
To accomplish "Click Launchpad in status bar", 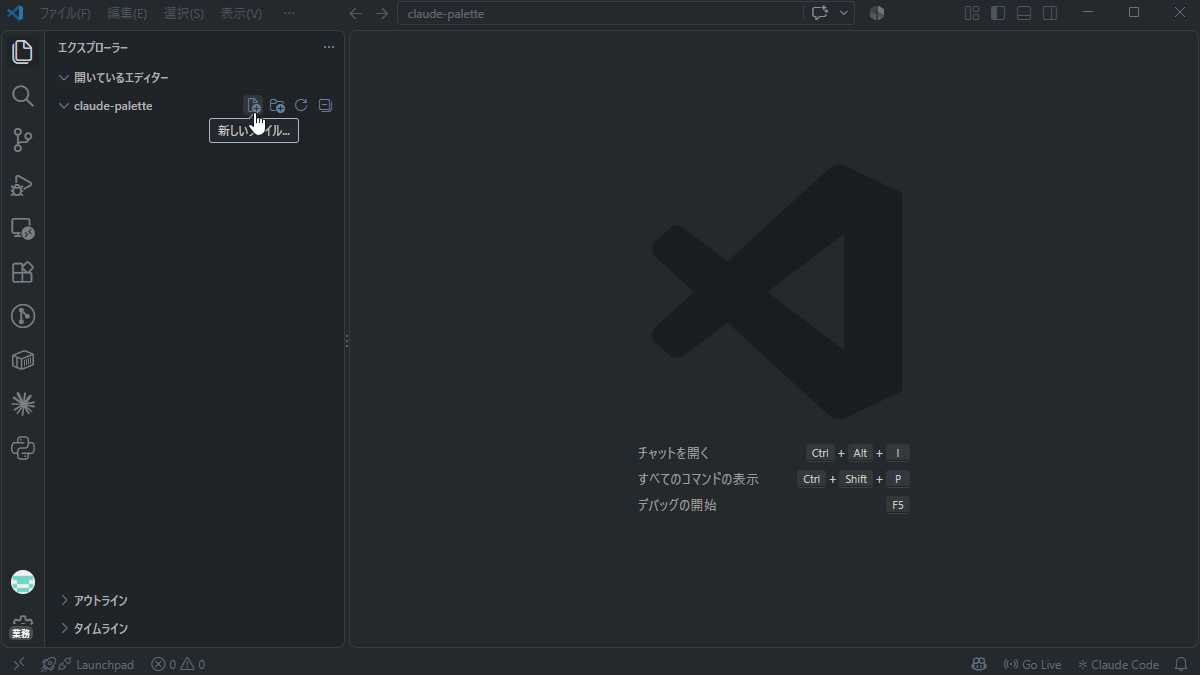I will pyautogui.click(x=96, y=664).
